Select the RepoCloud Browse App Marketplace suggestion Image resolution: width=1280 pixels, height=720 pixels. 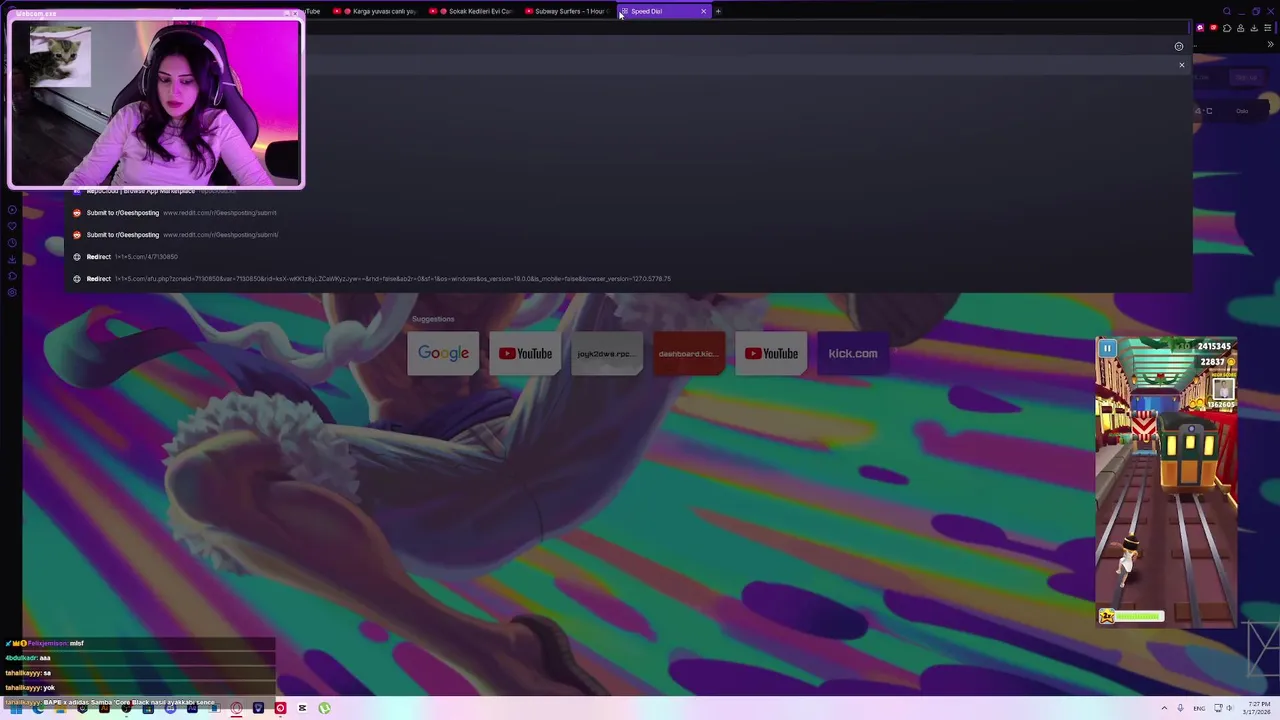630,191
